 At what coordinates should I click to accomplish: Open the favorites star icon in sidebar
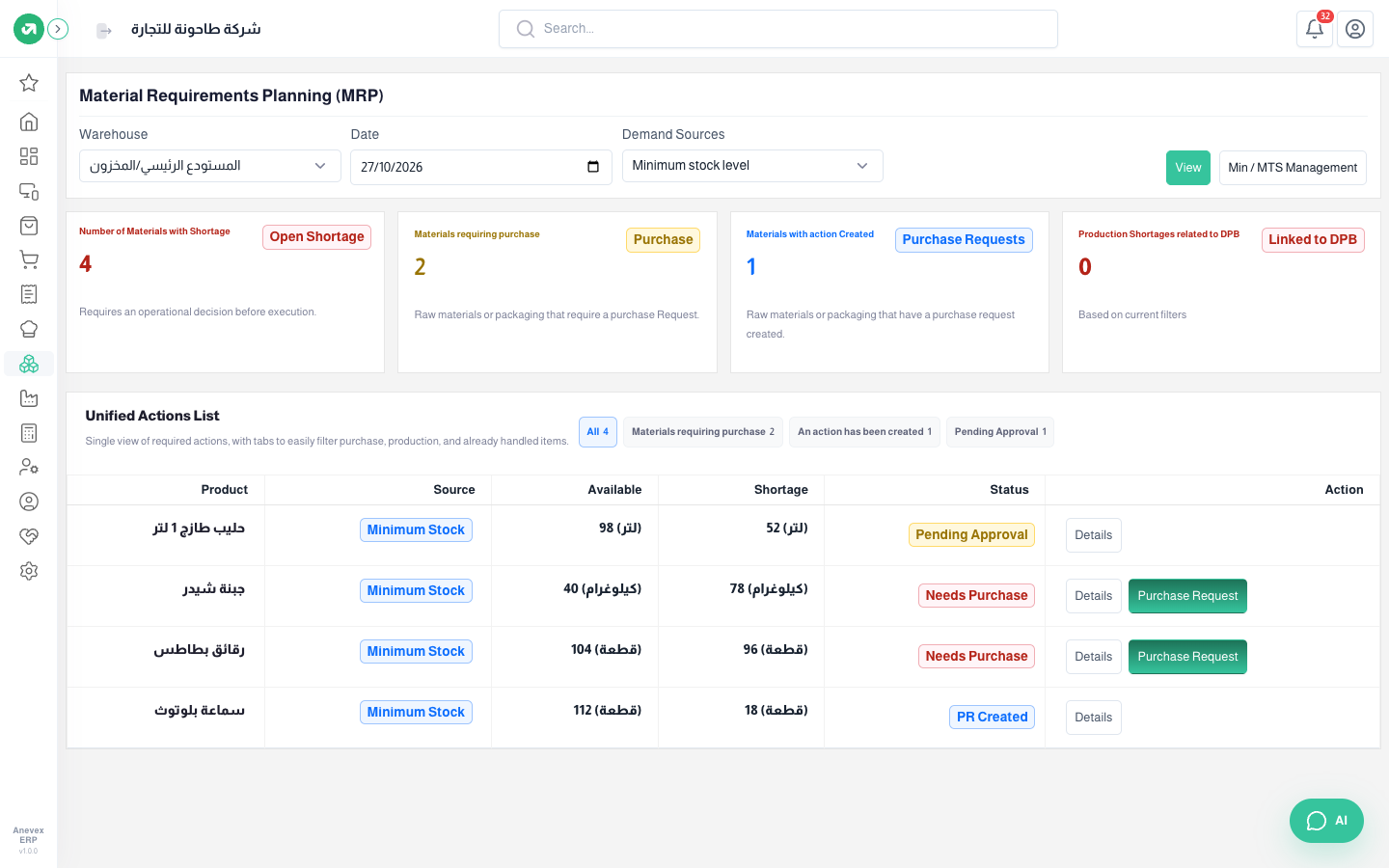tap(29, 83)
